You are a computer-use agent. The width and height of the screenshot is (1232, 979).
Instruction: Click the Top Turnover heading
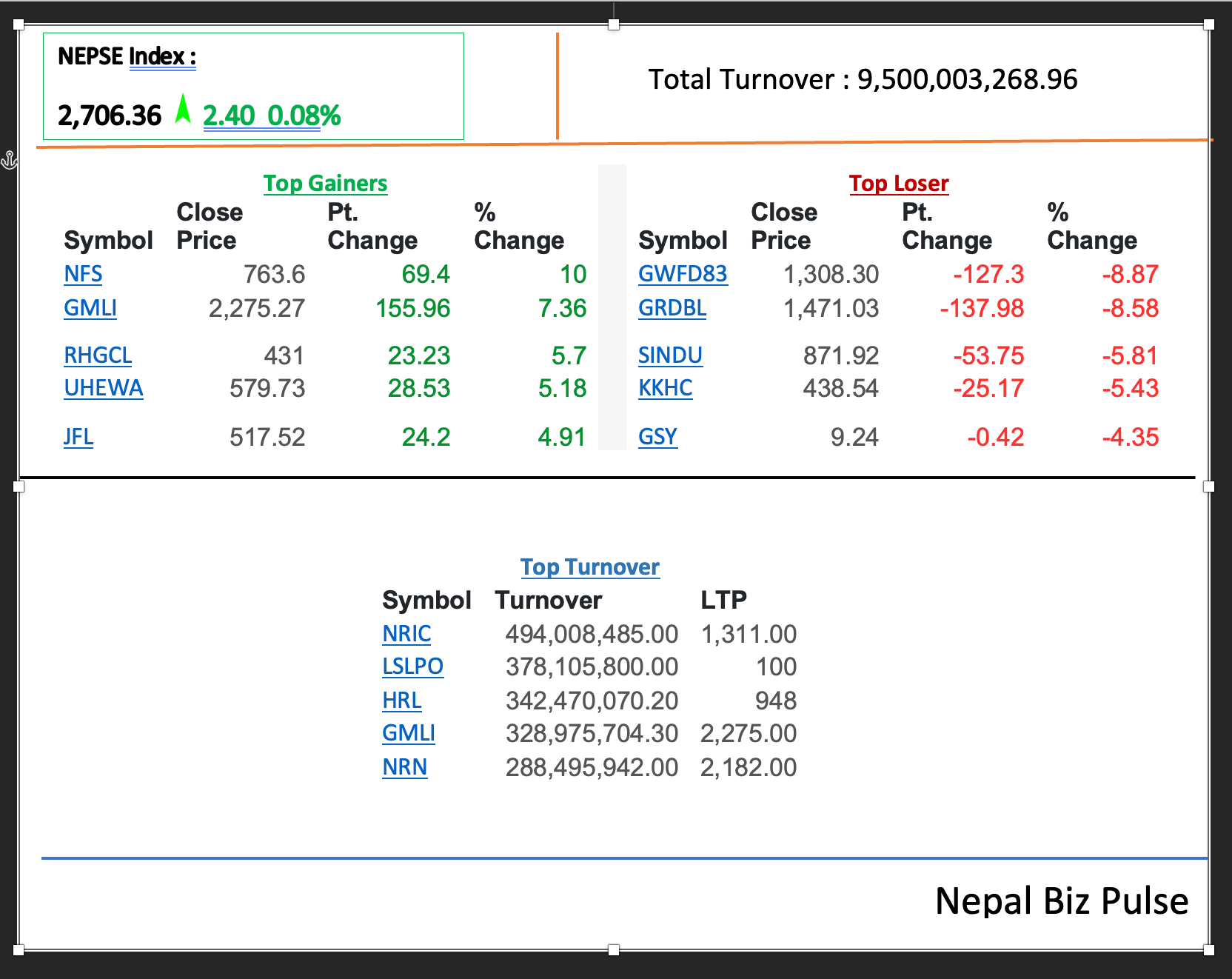589,567
